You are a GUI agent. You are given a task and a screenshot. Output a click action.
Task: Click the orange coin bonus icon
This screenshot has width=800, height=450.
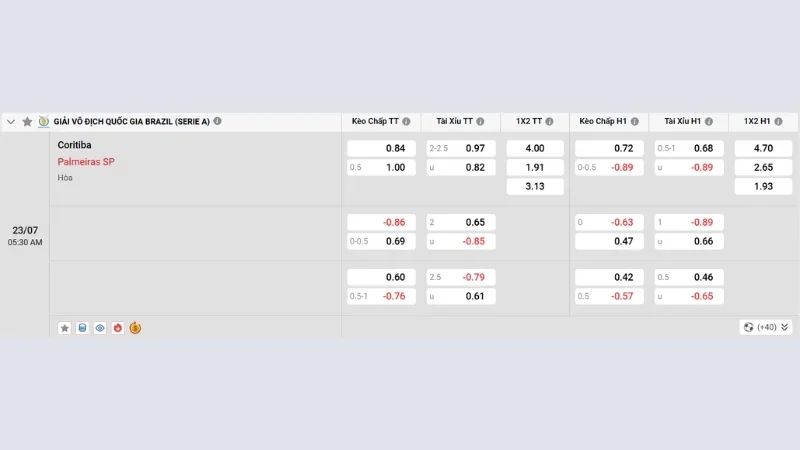tap(135, 328)
